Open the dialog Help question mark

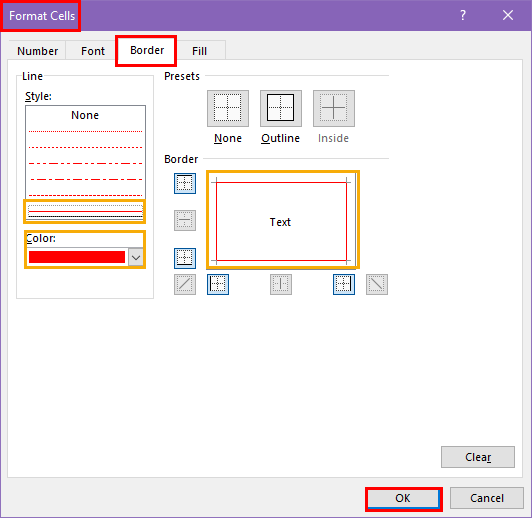click(x=463, y=15)
